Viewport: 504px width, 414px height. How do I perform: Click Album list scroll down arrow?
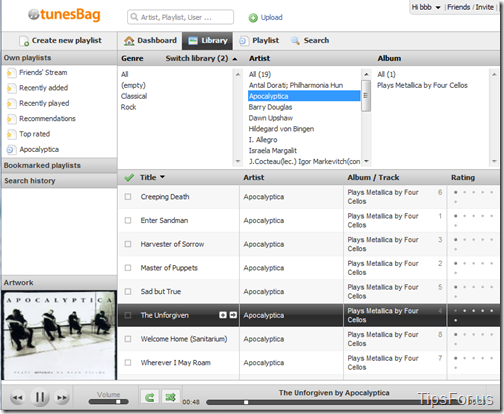[x=494, y=161]
